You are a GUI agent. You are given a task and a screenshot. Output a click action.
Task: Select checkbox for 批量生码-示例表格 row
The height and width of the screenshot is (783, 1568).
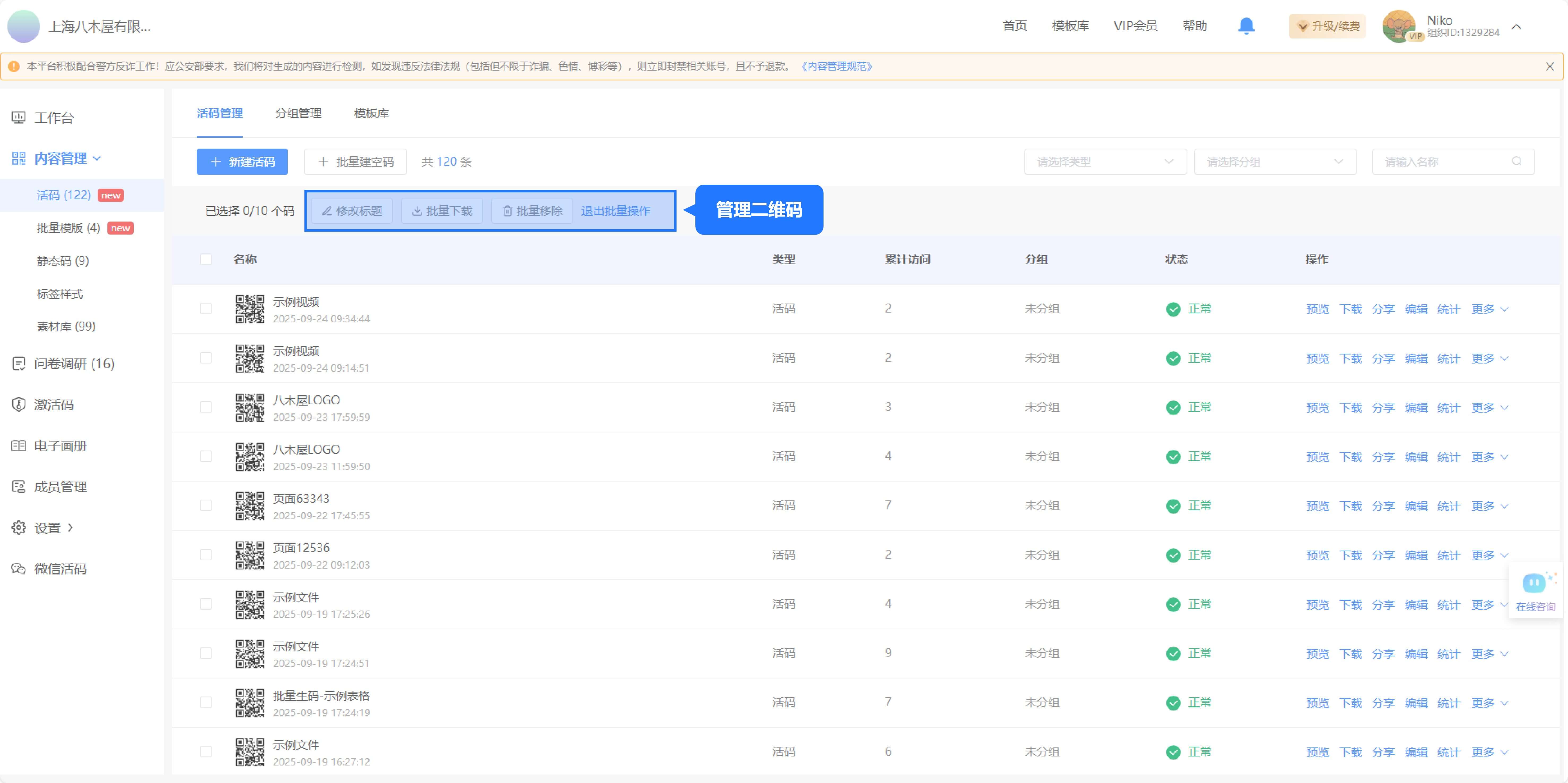point(206,703)
